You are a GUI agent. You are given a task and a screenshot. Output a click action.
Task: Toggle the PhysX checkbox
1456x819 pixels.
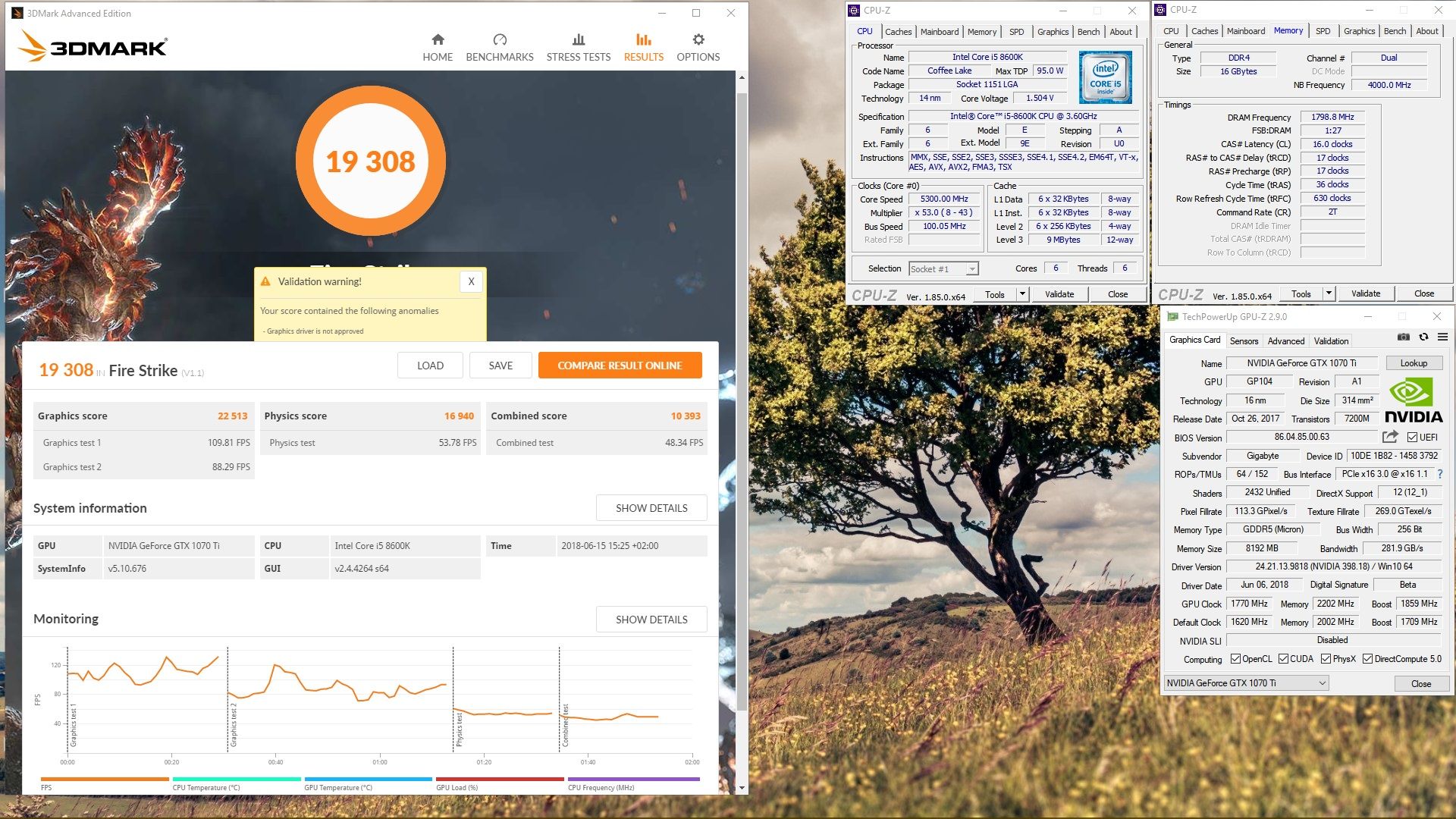pos(1326,659)
